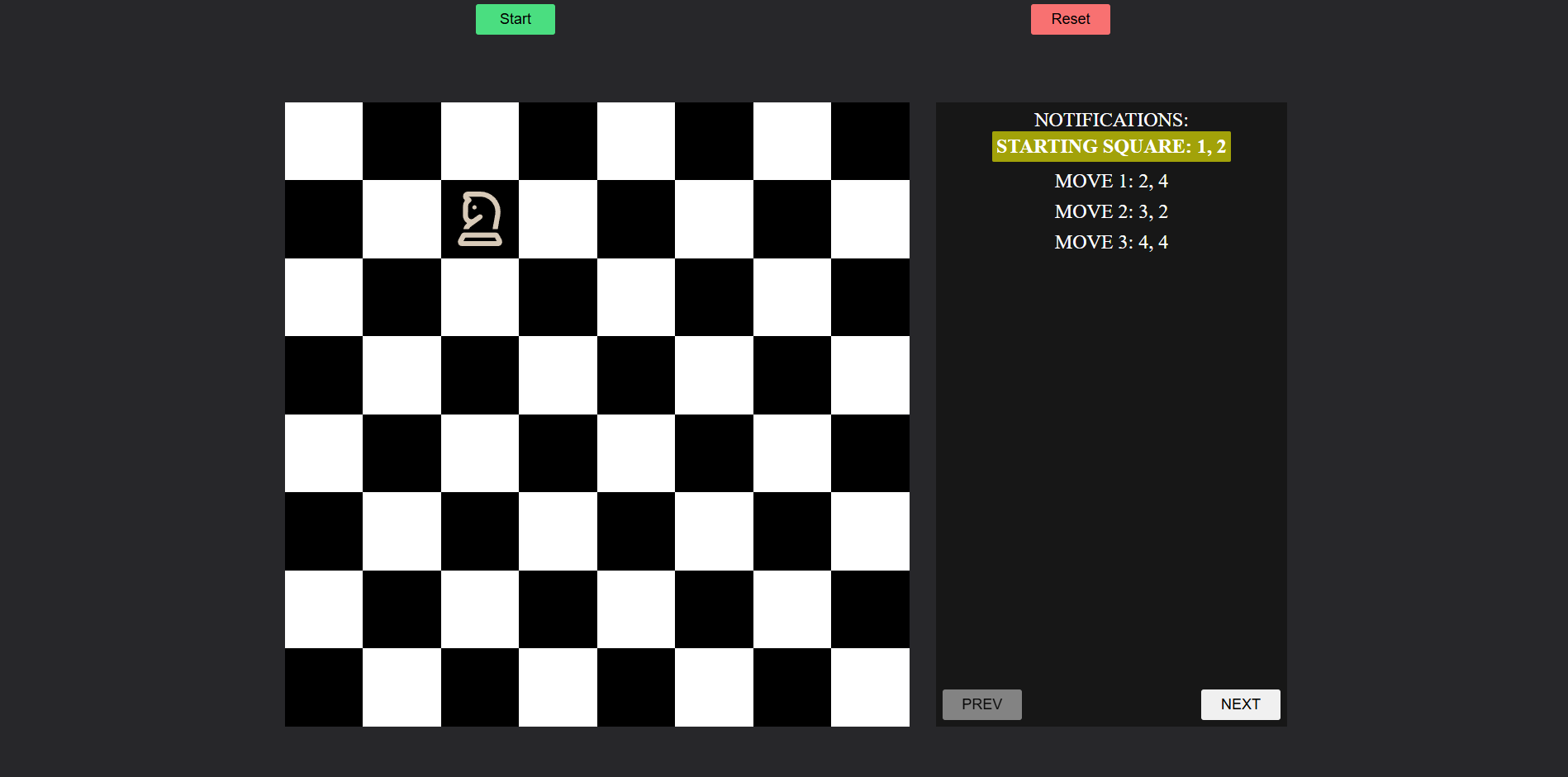
Task: Click the top-right corner square of the chessboard
Action: pyautogui.click(x=870, y=141)
